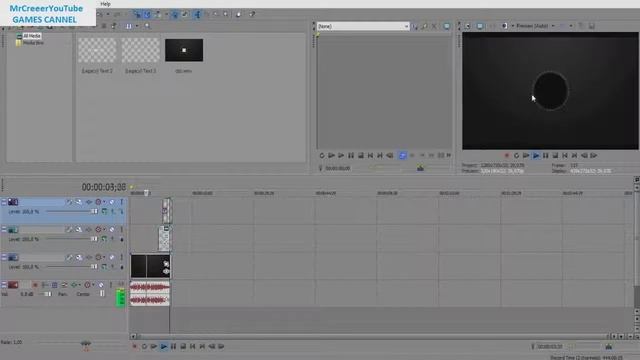Click the Trimmer external monitor icon

tap(447, 27)
